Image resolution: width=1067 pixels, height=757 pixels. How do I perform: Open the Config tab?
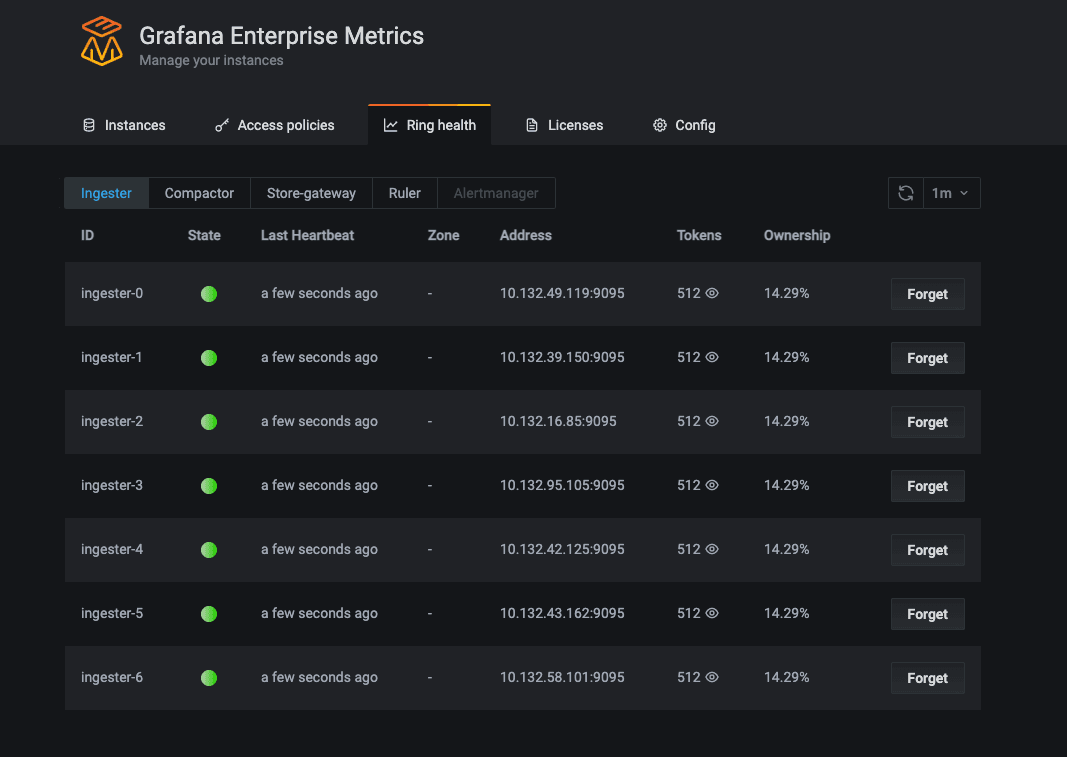pyautogui.click(x=684, y=125)
